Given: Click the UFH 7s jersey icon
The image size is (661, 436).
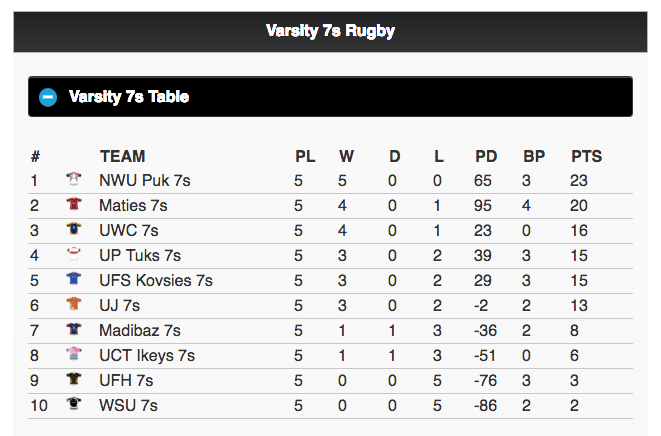Looking at the screenshot, I should 73,380.
